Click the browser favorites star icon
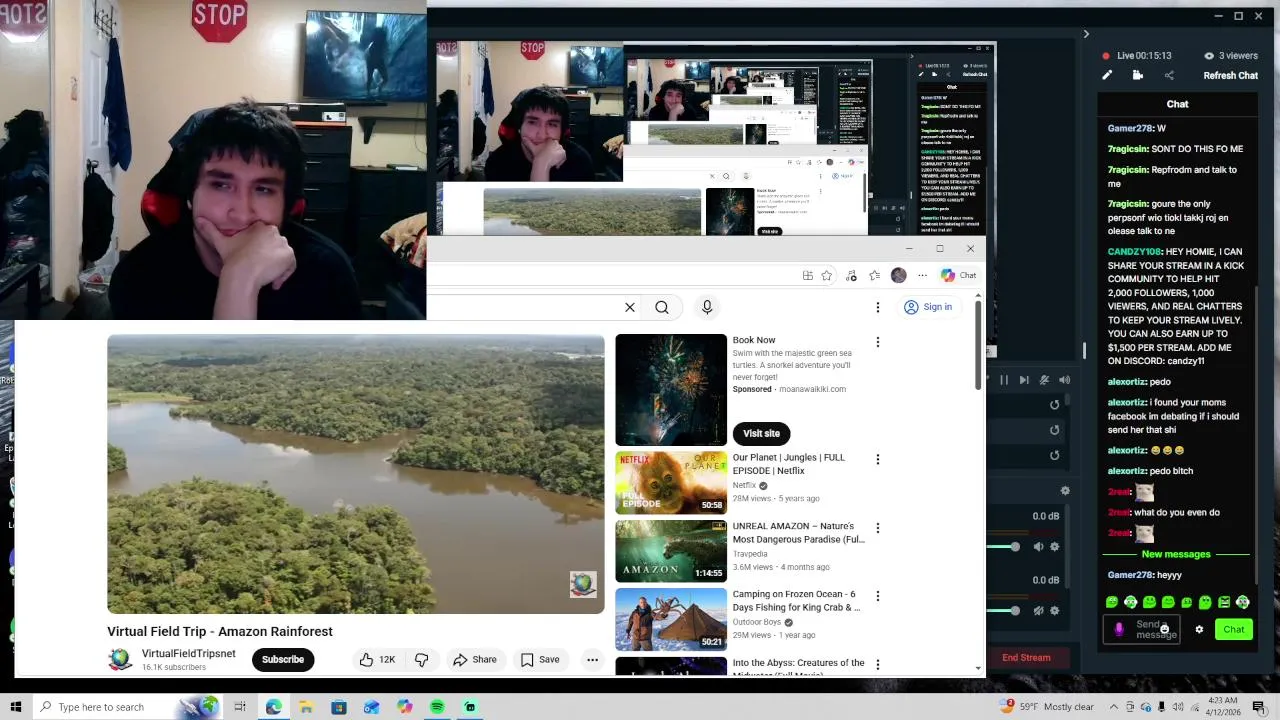1280x720 pixels. click(826, 275)
